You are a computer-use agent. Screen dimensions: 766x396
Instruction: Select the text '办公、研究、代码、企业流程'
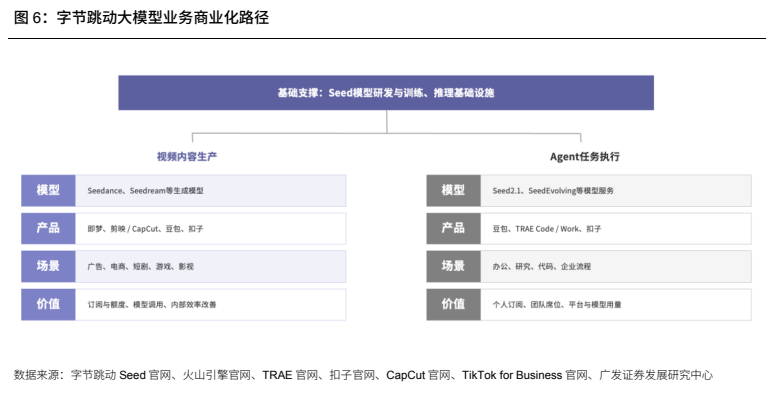(x=542, y=267)
